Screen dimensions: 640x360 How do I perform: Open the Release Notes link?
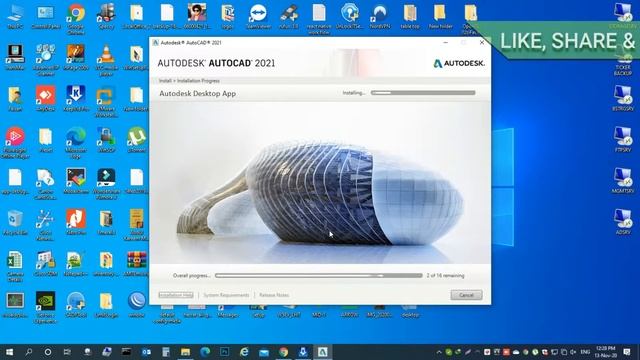[274, 295]
